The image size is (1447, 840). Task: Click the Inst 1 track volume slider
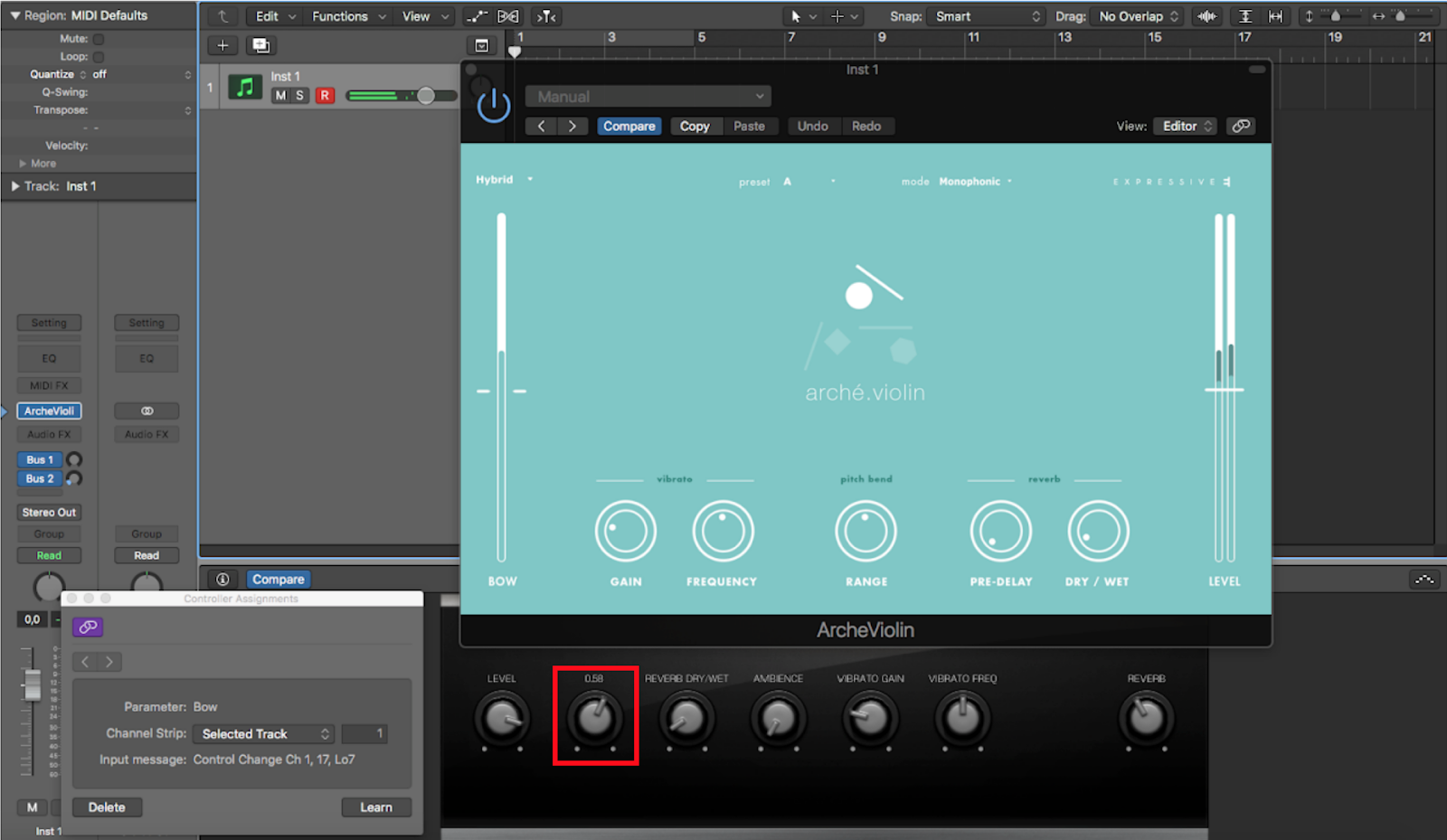click(x=402, y=95)
